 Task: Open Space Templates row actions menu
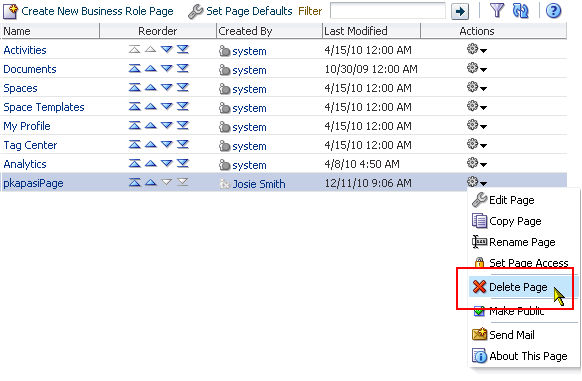coord(477,107)
